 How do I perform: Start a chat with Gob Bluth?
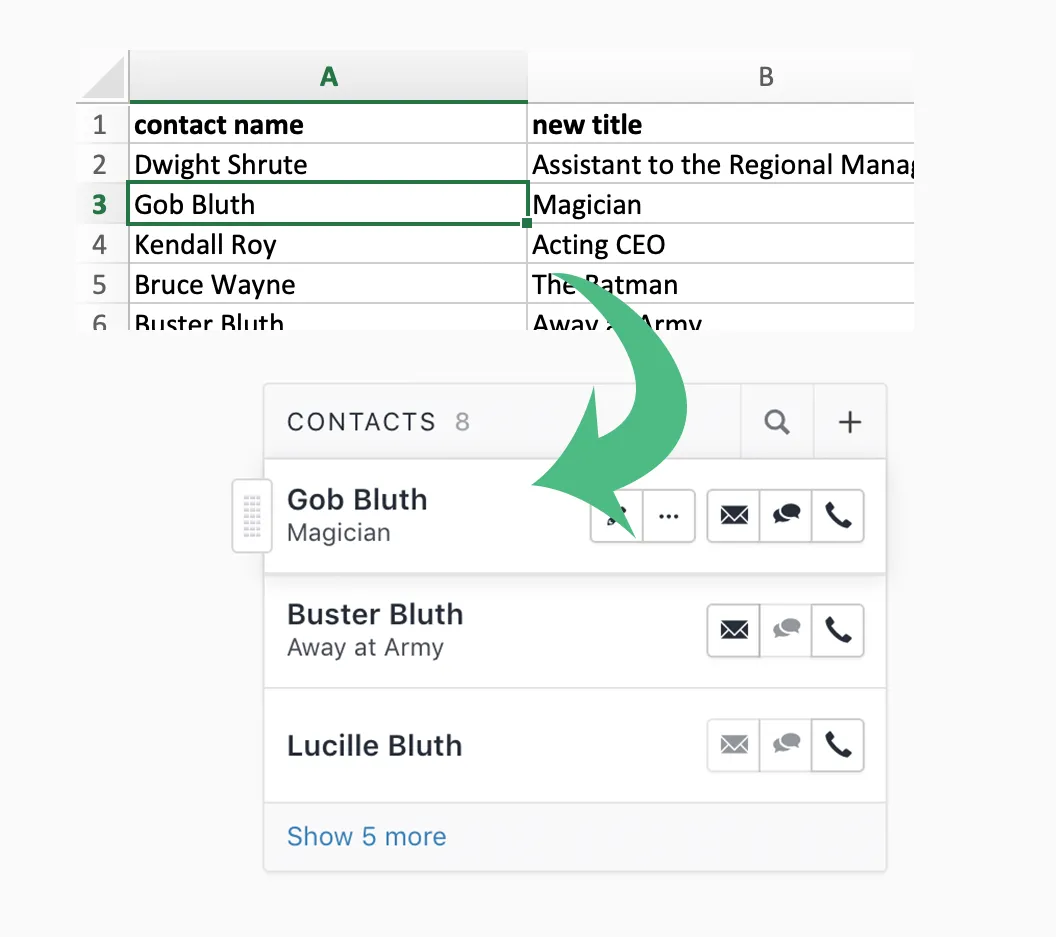(x=786, y=516)
